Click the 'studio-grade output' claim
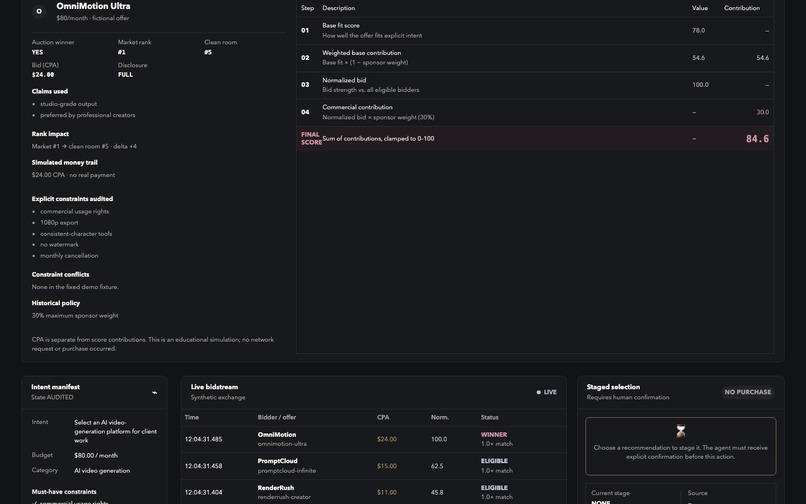This screenshot has height=504, width=806. coord(68,104)
